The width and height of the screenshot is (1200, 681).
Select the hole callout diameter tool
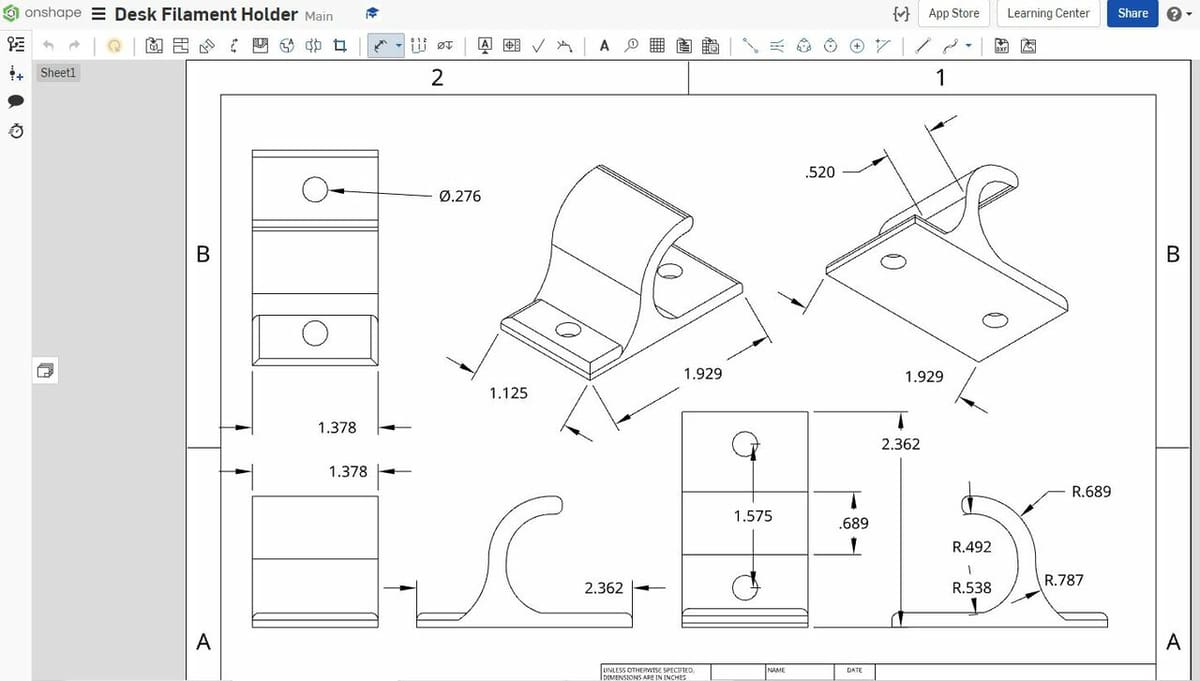[x=445, y=46]
